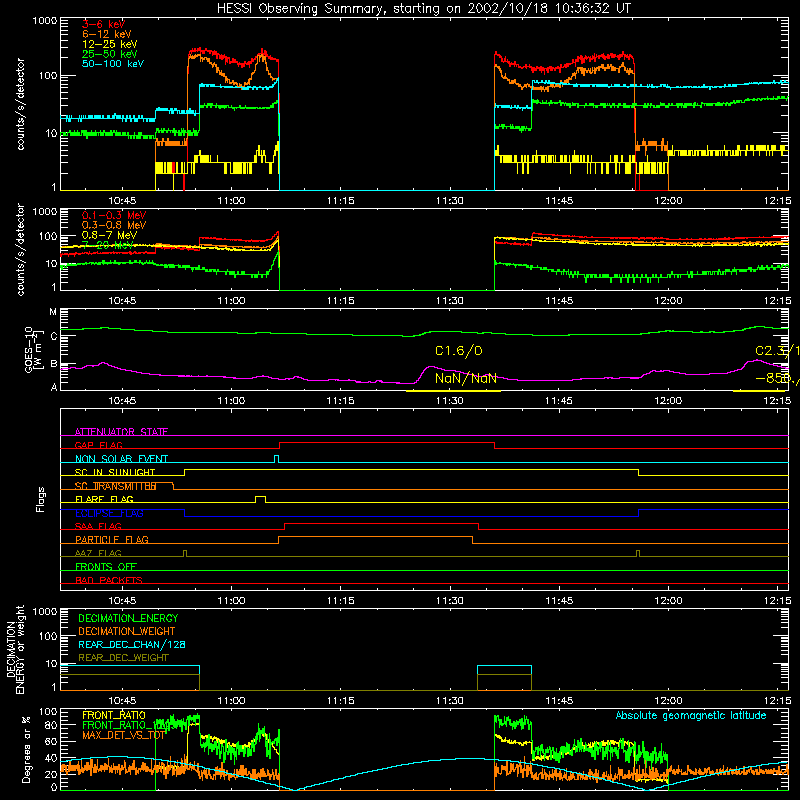Select the FLARE_FLAG label
This screenshot has width=800, height=800.
click(104, 499)
